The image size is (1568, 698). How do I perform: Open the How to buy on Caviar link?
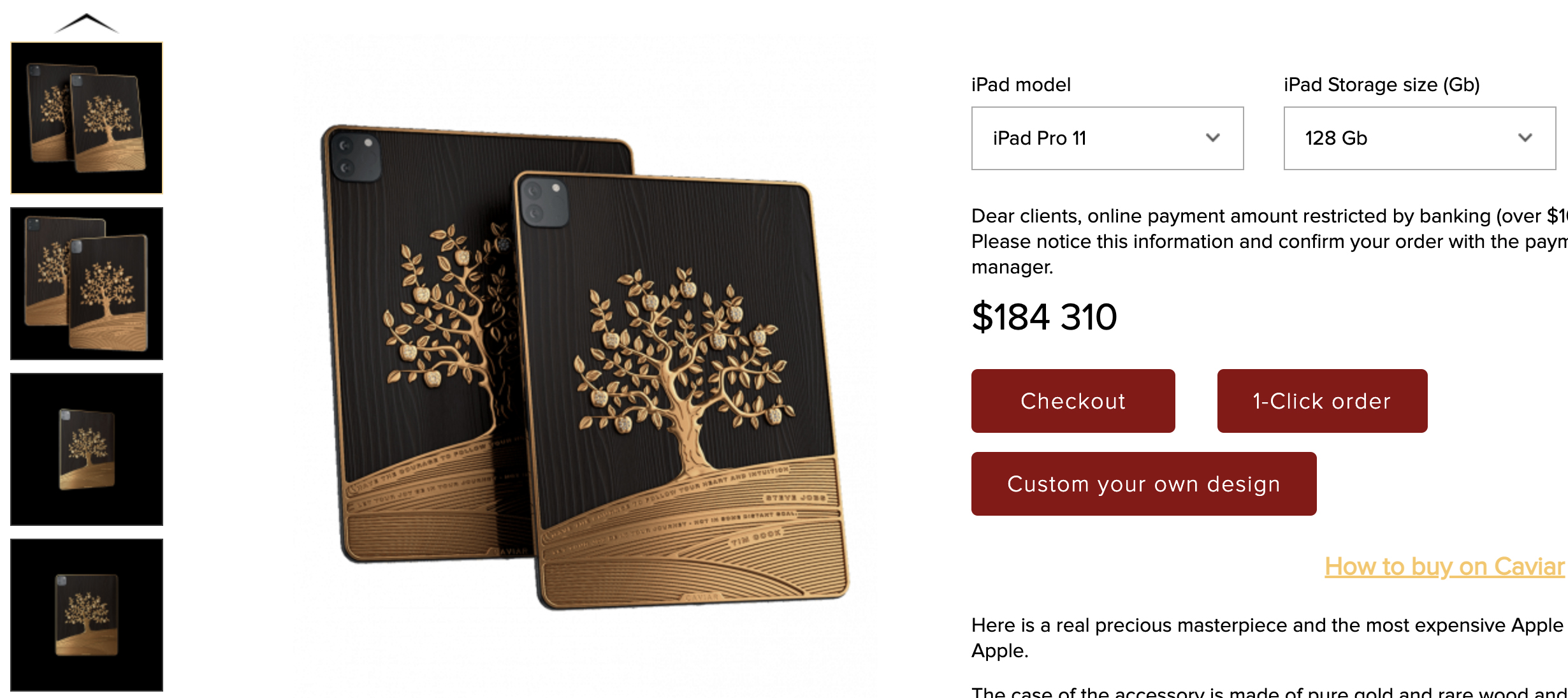pyautogui.click(x=1444, y=566)
